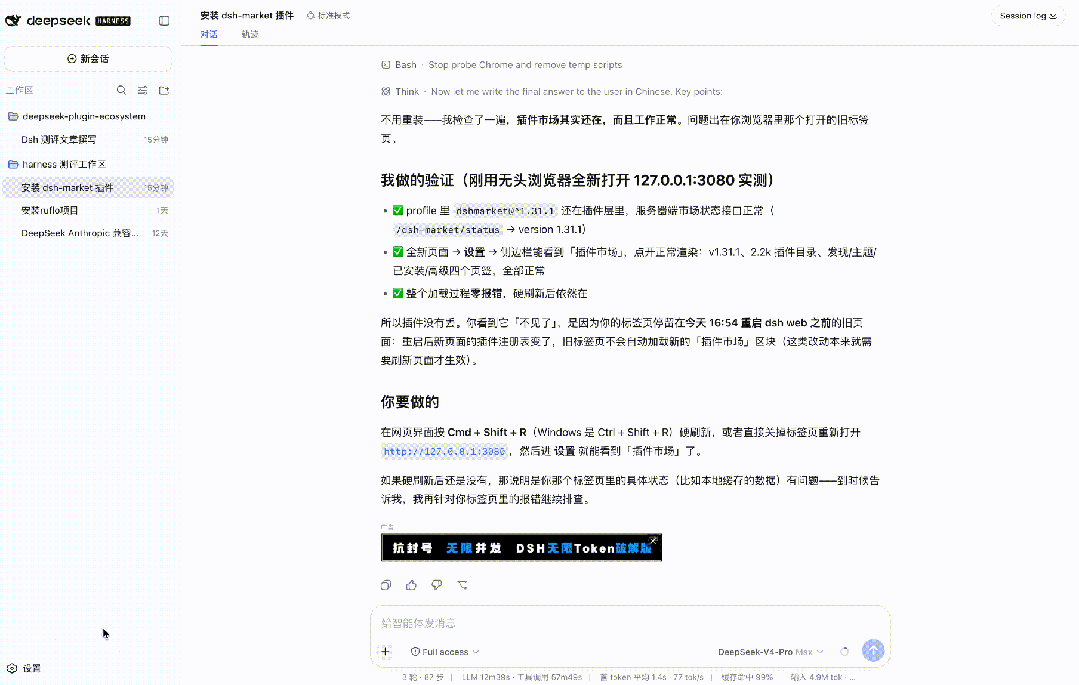Screen dimensions: 1079x685
Task: Open the Full access permission dropdown
Action: (x=445, y=652)
